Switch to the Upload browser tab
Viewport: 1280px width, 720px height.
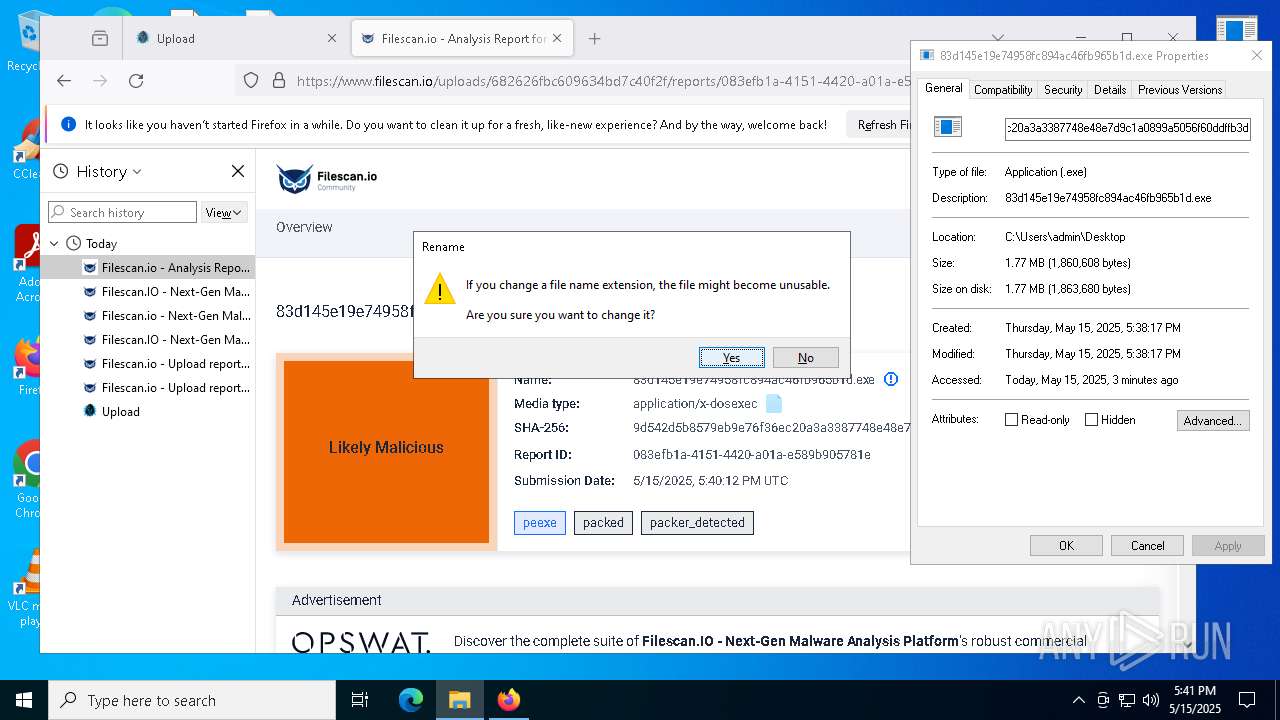click(235, 39)
